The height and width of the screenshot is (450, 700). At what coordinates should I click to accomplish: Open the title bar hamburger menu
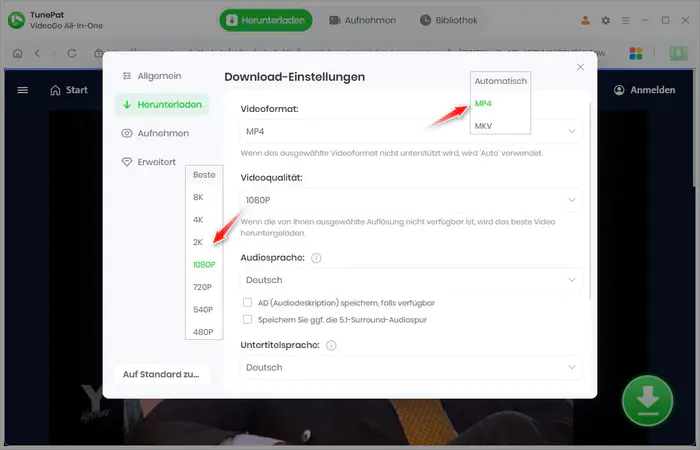[x=625, y=21]
